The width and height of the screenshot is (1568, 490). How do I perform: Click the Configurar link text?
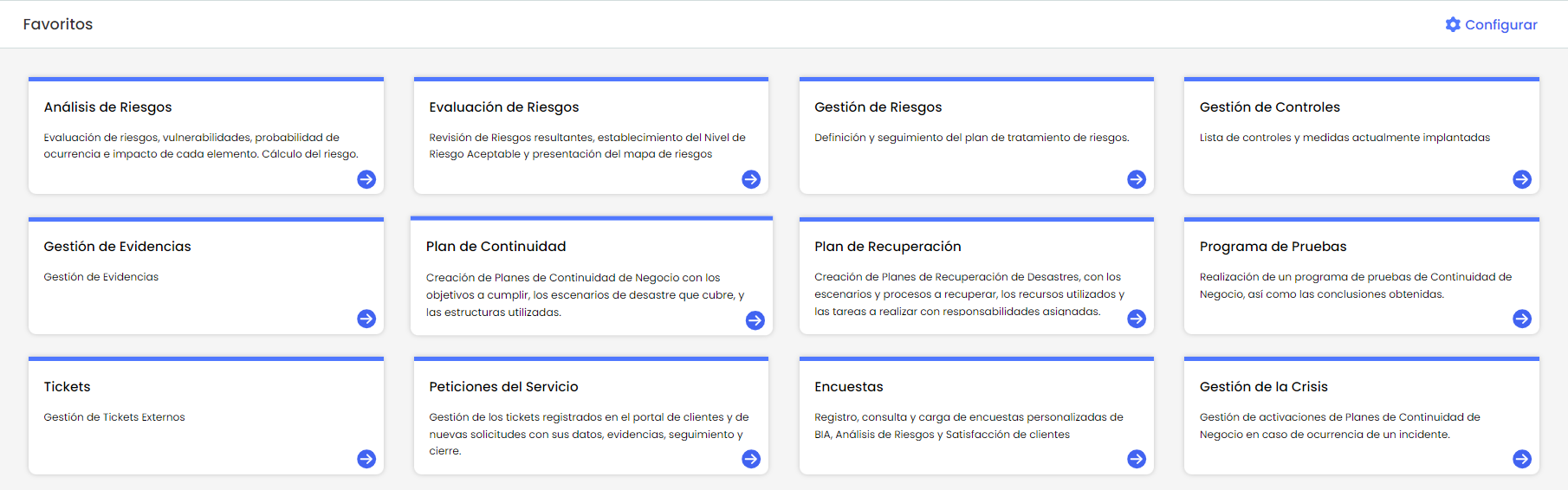[1500, 25]
